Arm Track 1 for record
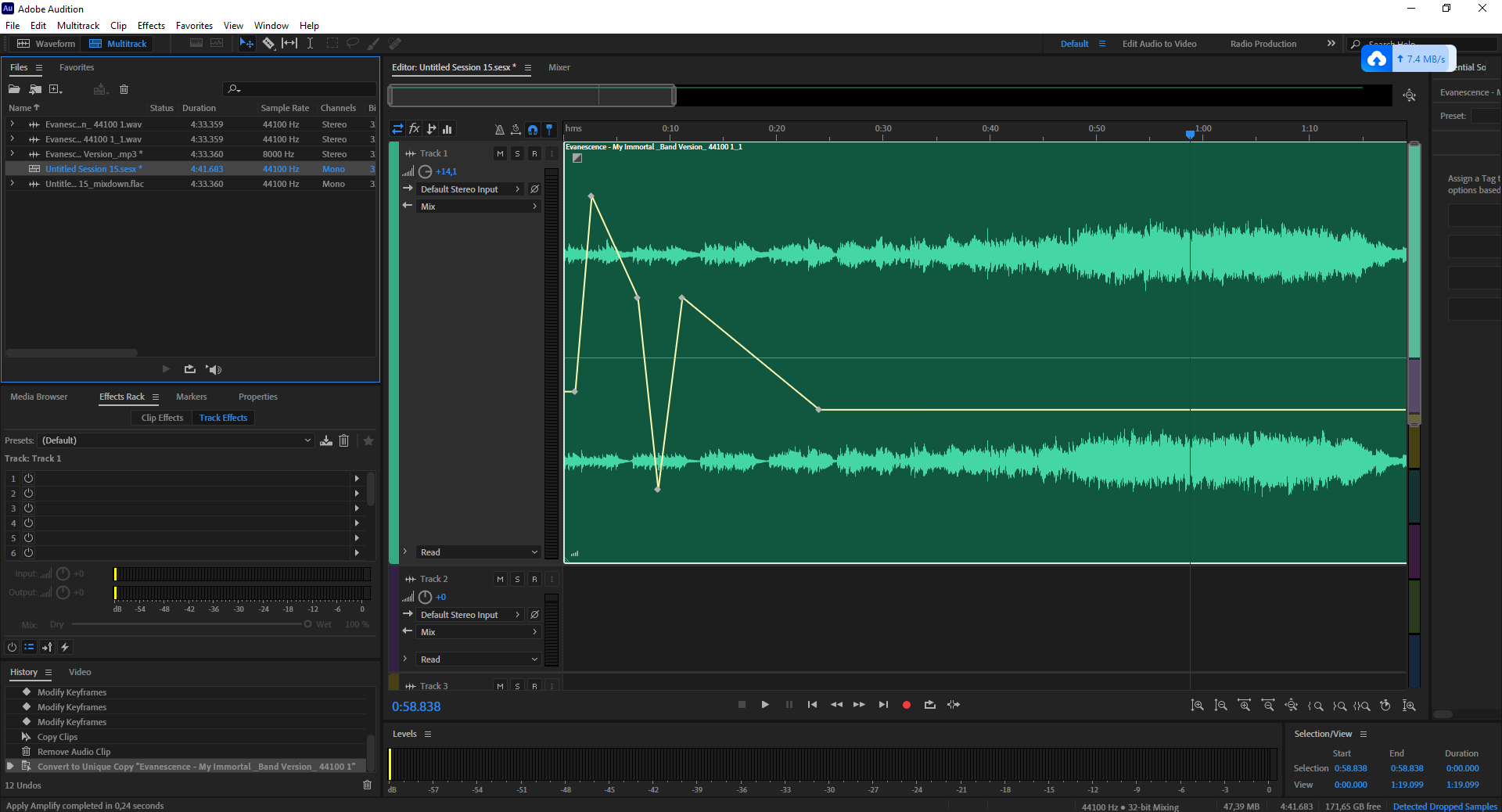This screenshot has height=812, width=1502. coord(534,154)
